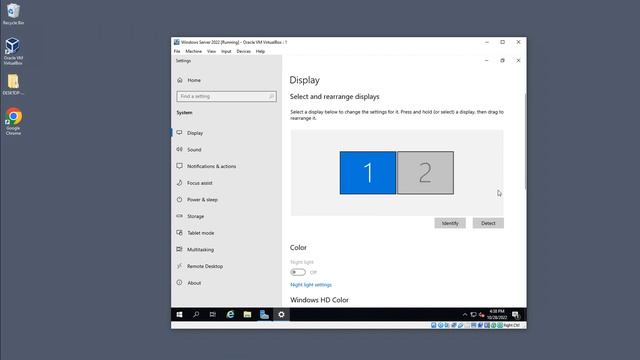640x360 pixels.
Task: Select the DESKTOP folder icon on the desktop
Action: [13, 84]
